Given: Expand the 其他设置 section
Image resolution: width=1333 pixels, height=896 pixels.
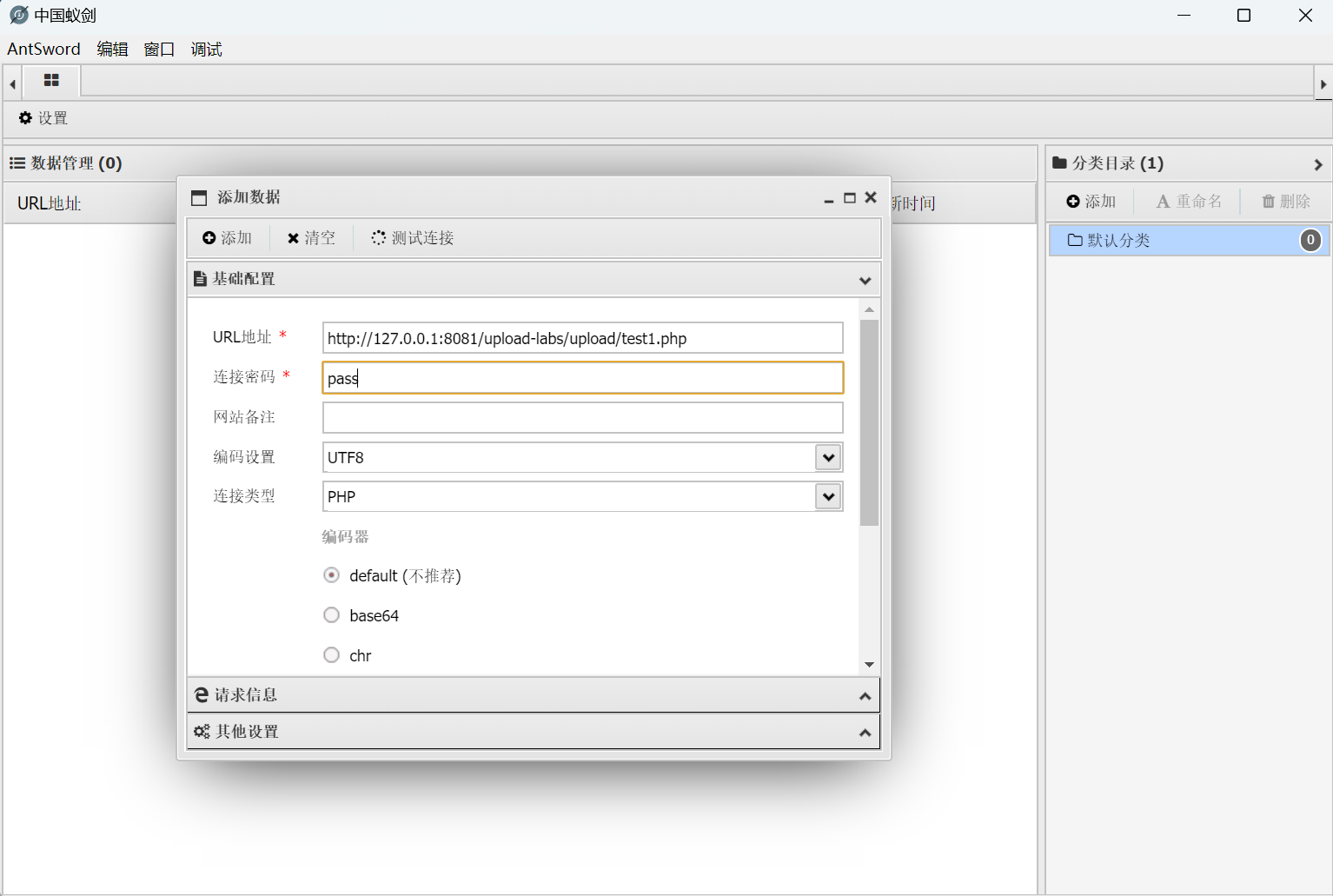Looking at the screenshot, I should pyautogui.click(x=534, y=732).
